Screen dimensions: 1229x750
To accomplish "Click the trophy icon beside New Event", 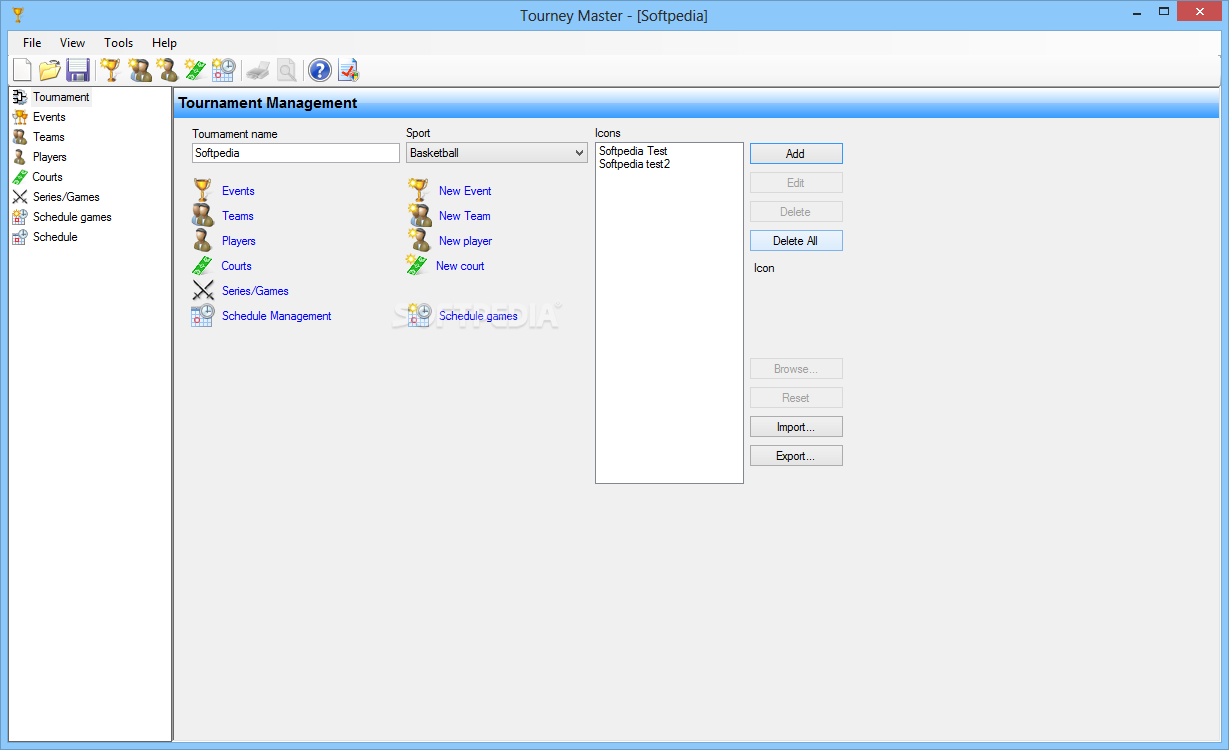I will (x=419, y=190).
